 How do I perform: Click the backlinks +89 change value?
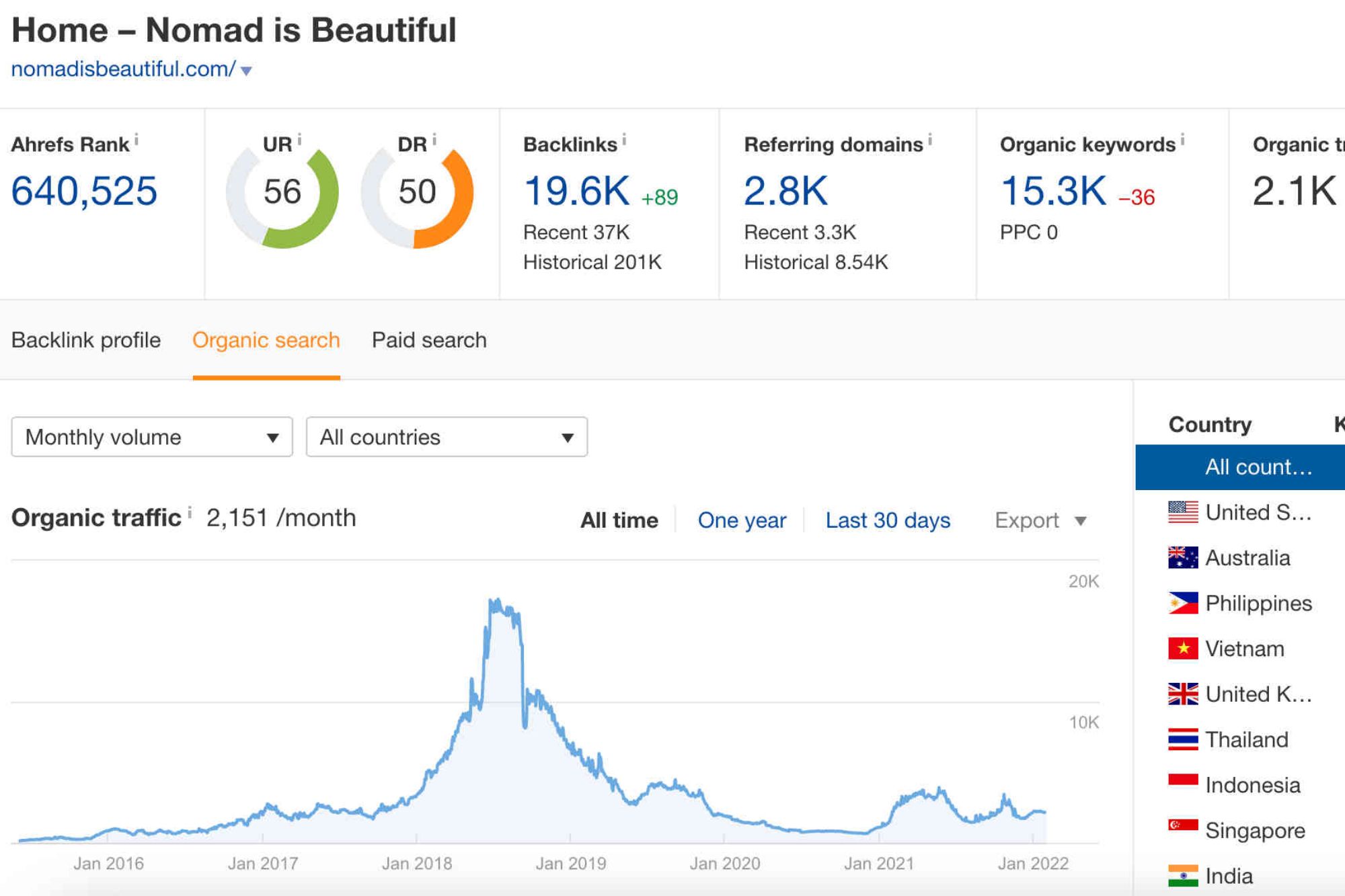(x=660, y=198)
